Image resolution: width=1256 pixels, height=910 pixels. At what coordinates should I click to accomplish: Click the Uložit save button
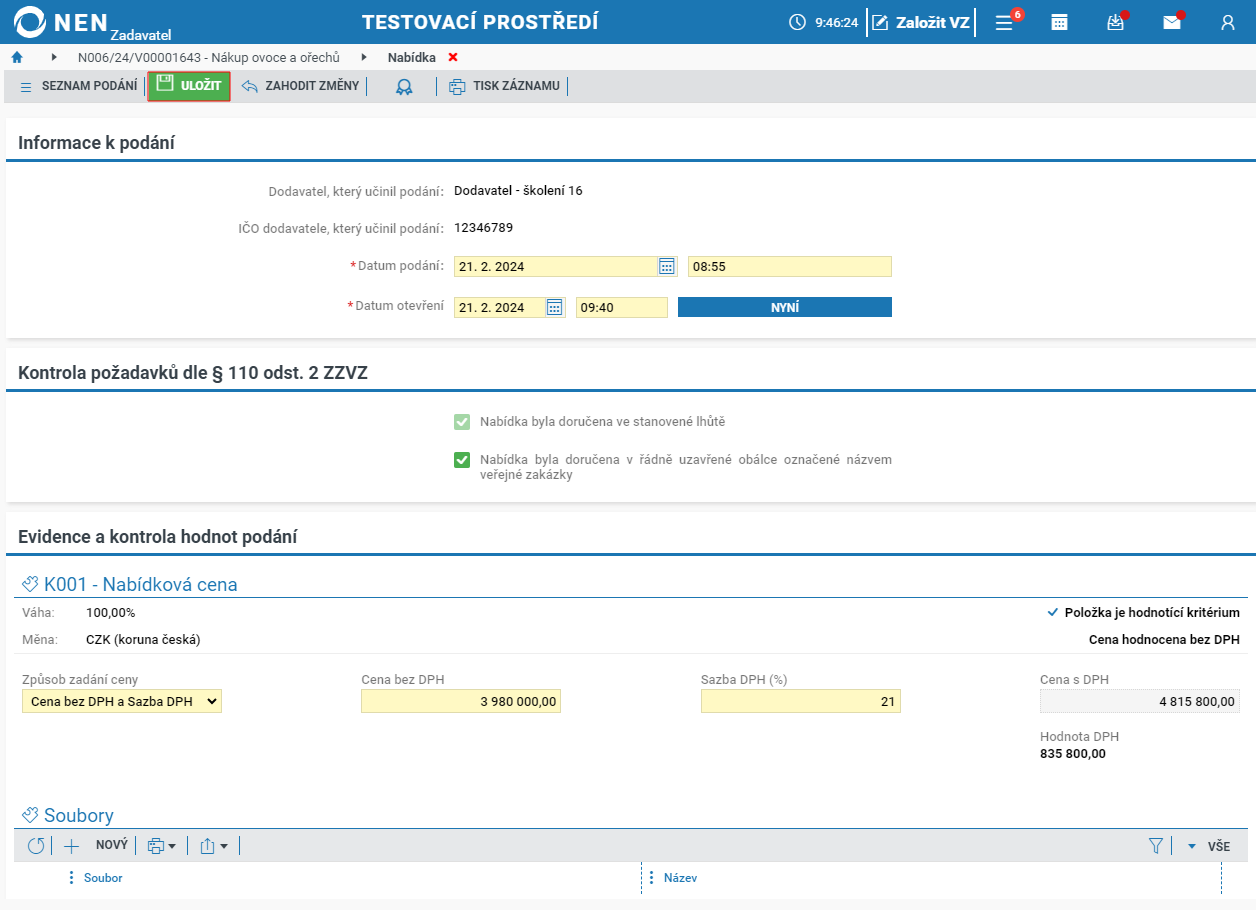click(x=189, y=87)
